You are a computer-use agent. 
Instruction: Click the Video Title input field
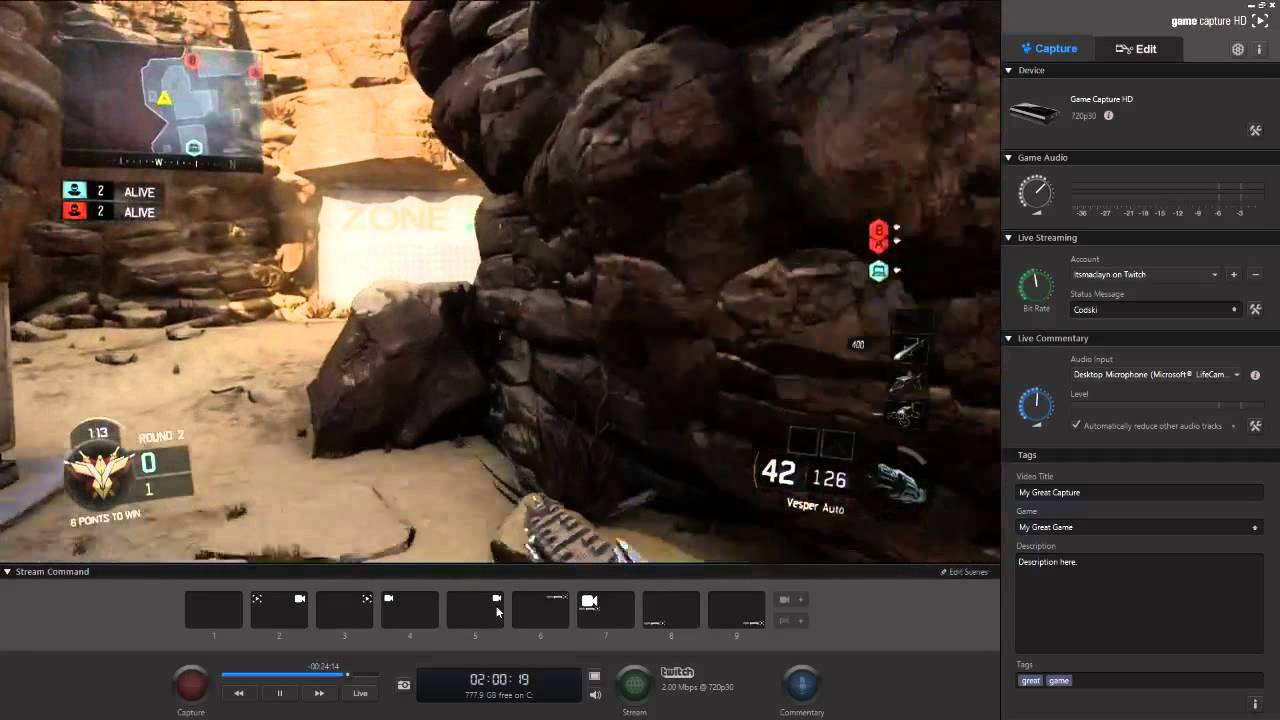click(x=1139, y=492)
